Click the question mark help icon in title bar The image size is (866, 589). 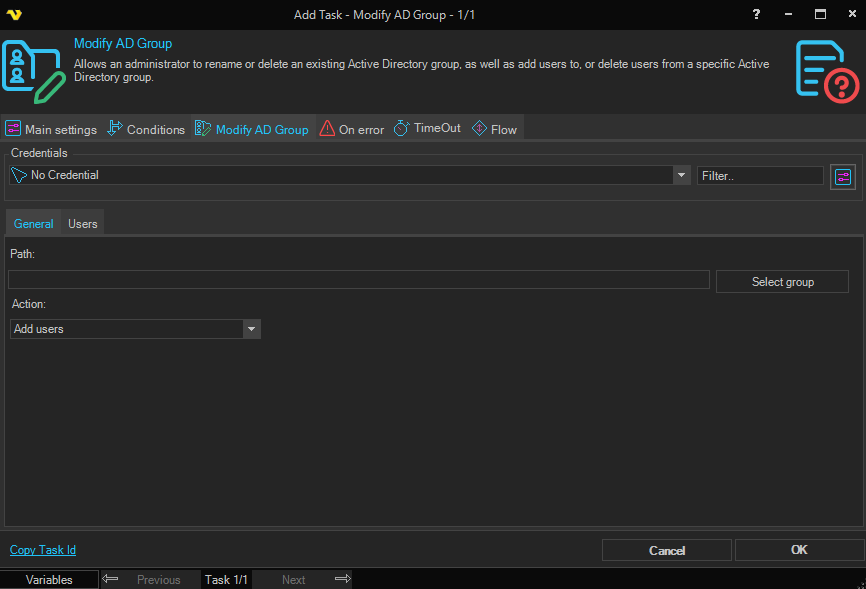point(756,14)
